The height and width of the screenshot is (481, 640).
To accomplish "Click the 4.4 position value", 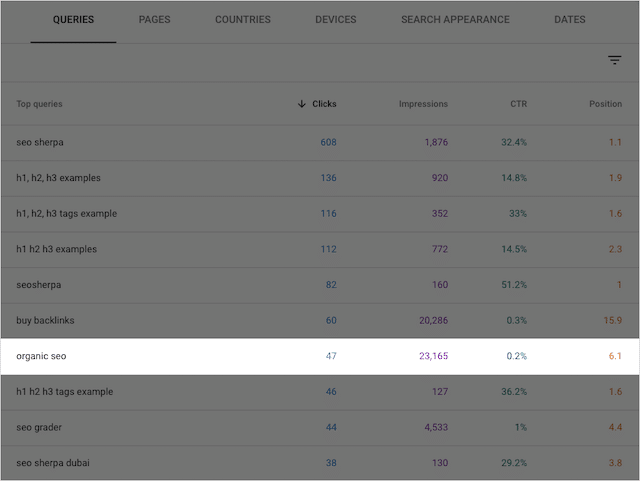I will click(615, 428).
